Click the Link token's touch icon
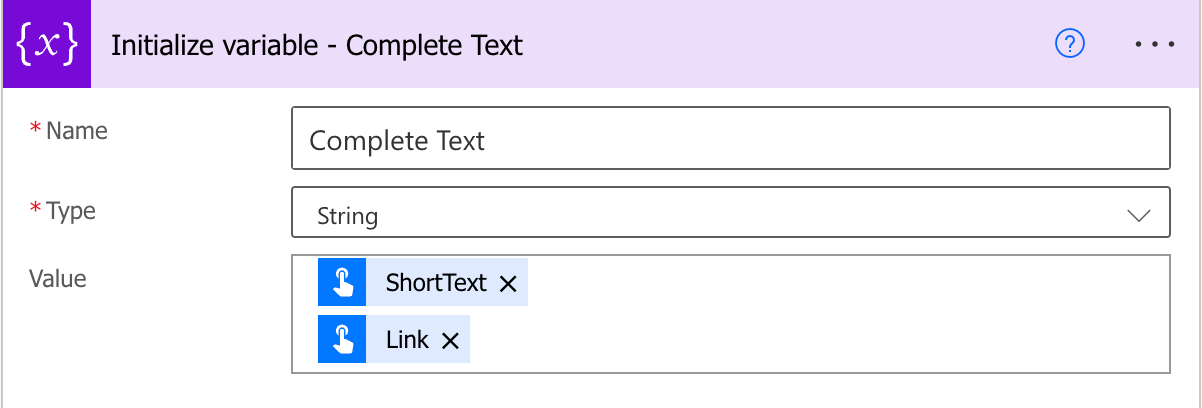The image size is (1202, 408). (342, 340)
